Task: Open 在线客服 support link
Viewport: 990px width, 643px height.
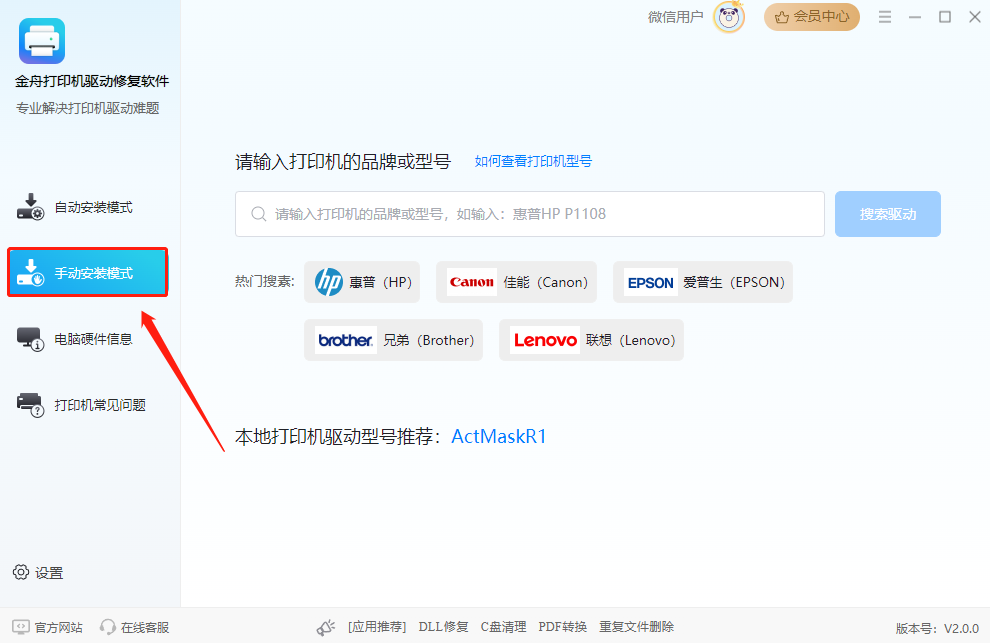Action: [x=145, y=627]
